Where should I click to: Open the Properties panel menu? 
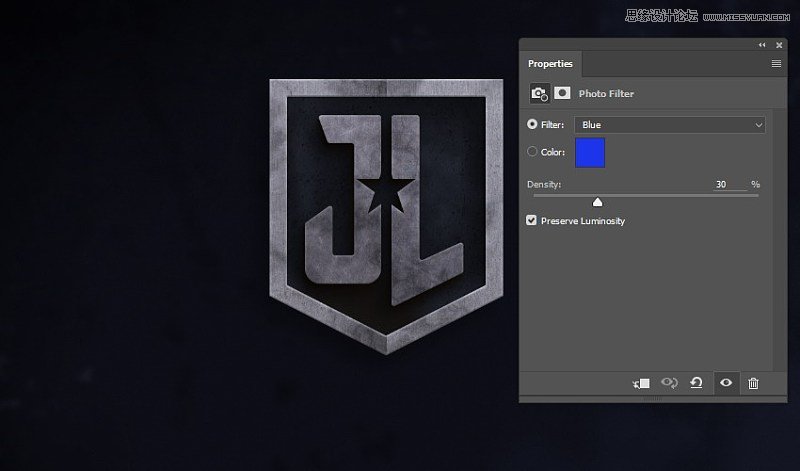(x=776, y=64)
